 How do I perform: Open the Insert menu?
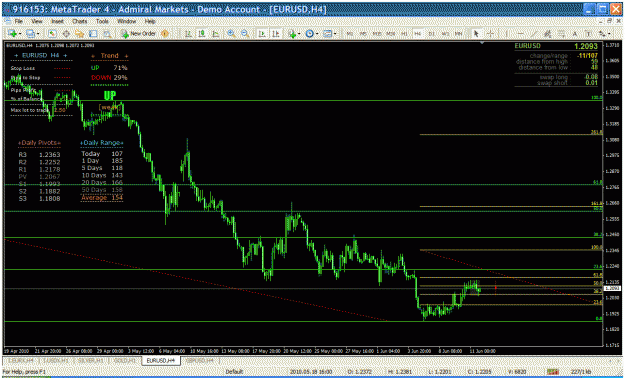[57, 21]
